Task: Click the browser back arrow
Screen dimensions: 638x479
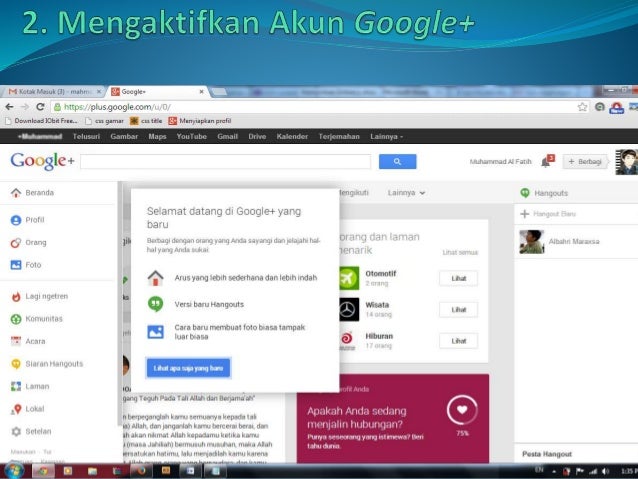Action: point(9,107)
